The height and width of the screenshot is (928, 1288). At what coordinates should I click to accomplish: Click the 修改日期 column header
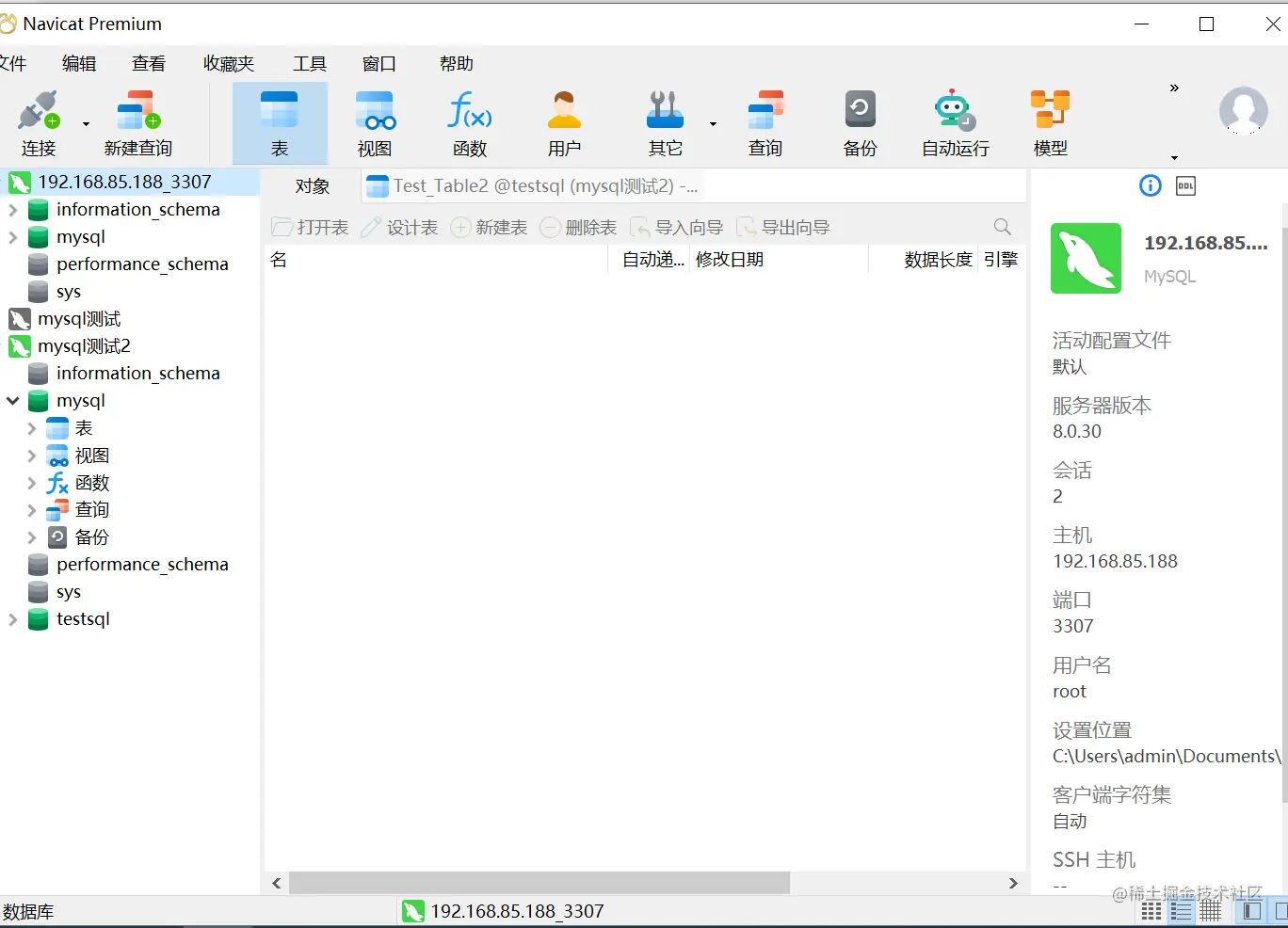[778, 260]
